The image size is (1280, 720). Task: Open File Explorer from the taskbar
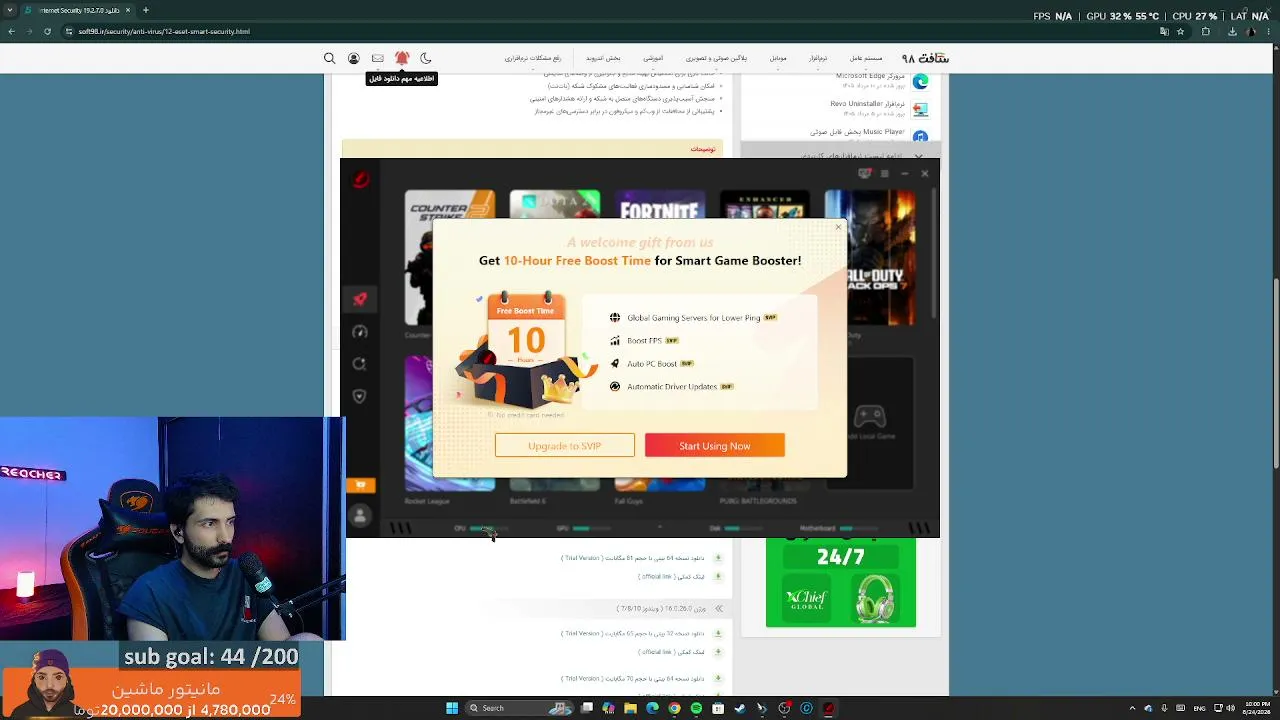[631, 708]
